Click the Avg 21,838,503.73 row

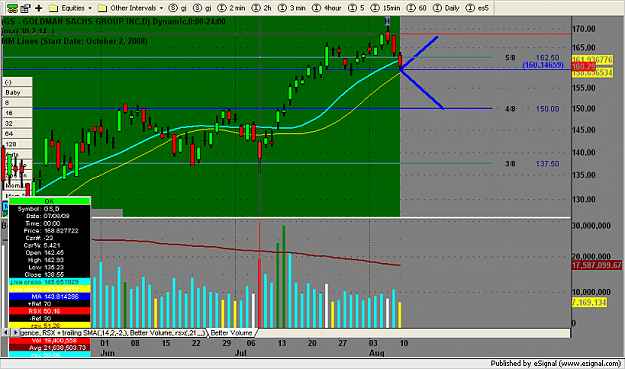pos(49,348)
